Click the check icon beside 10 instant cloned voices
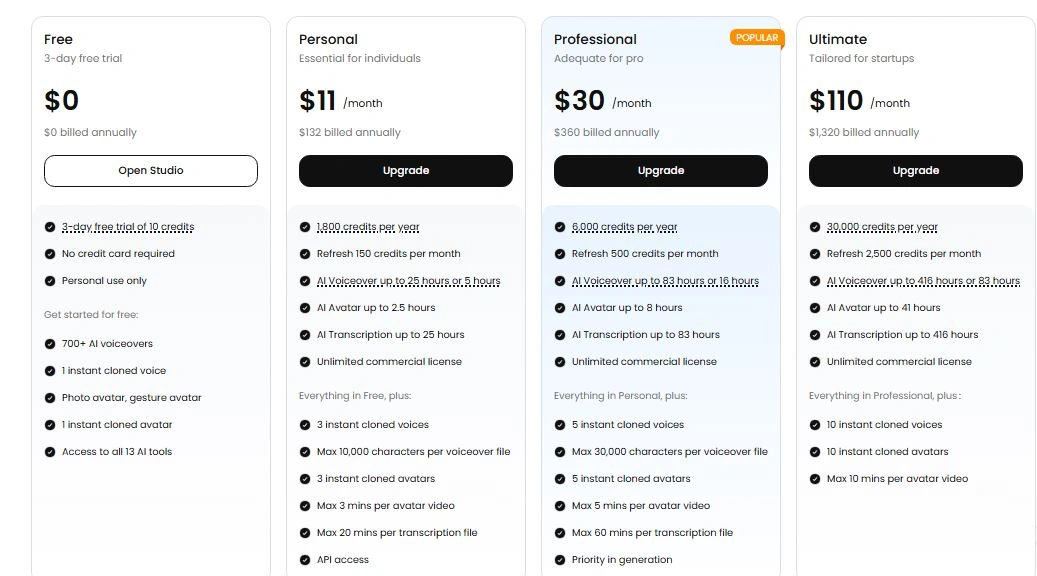 (815, 425)
